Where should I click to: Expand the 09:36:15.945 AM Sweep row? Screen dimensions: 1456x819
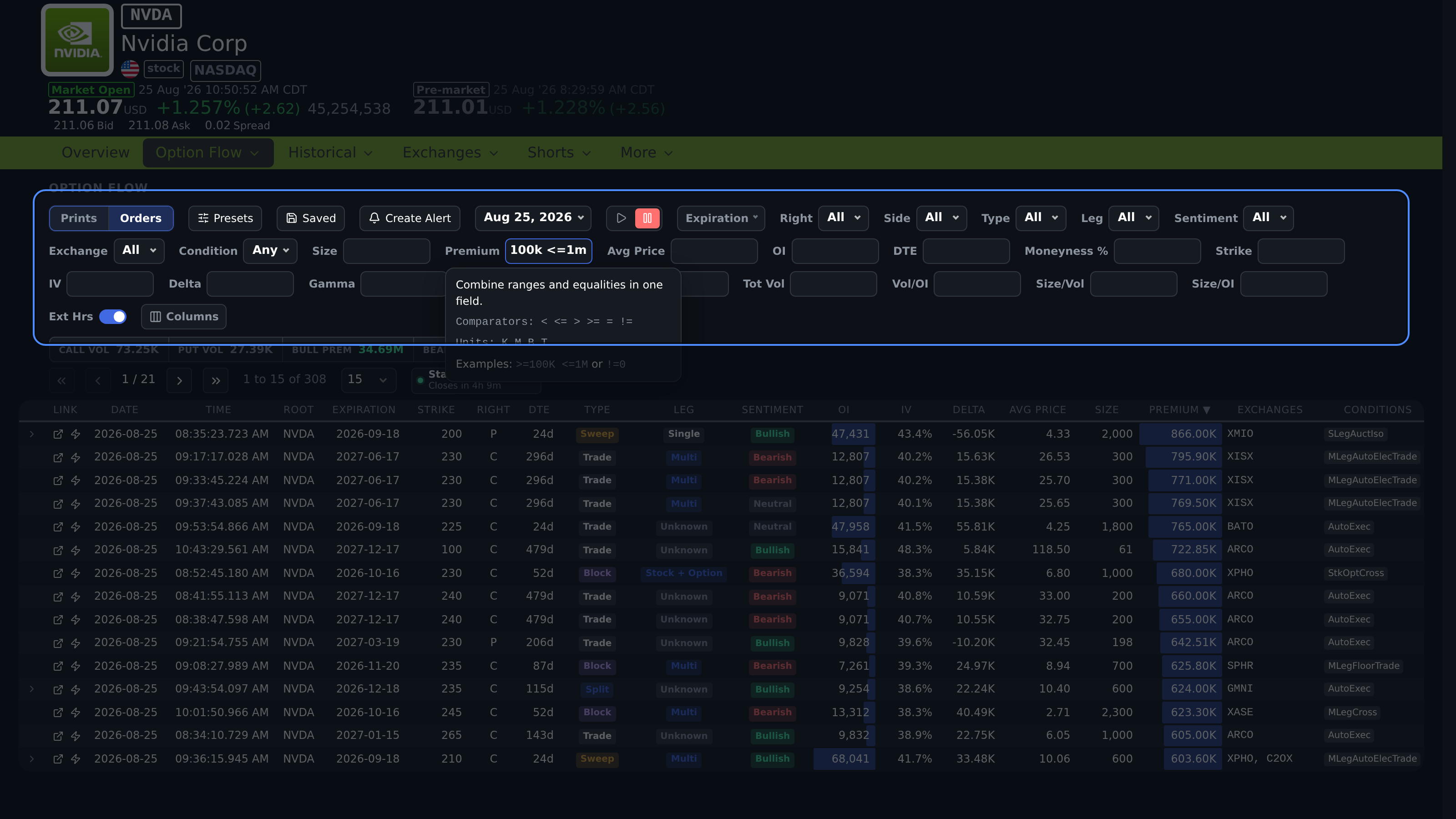(x=32, y=759)
